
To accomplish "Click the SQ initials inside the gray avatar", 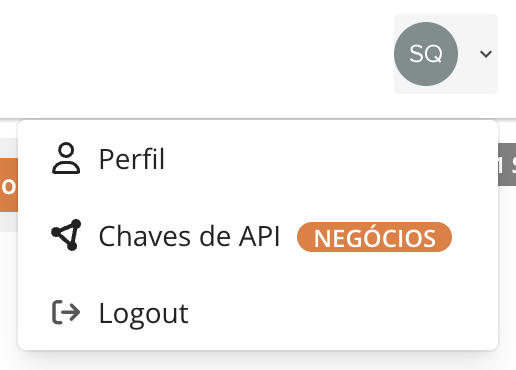I will click(426, 54).
